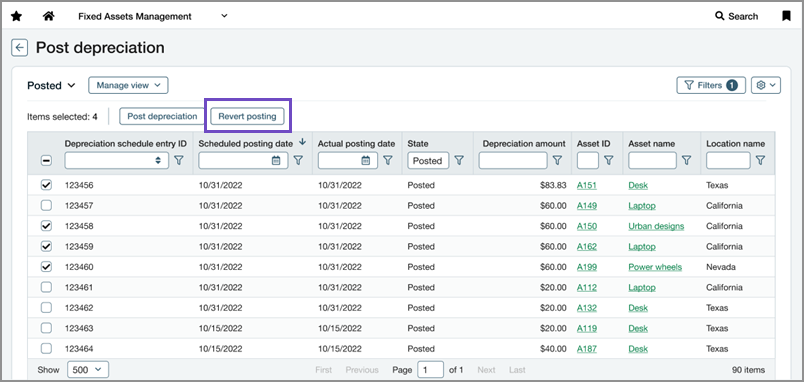Check the row 123463 checkbox

click(x=46, y=328)
